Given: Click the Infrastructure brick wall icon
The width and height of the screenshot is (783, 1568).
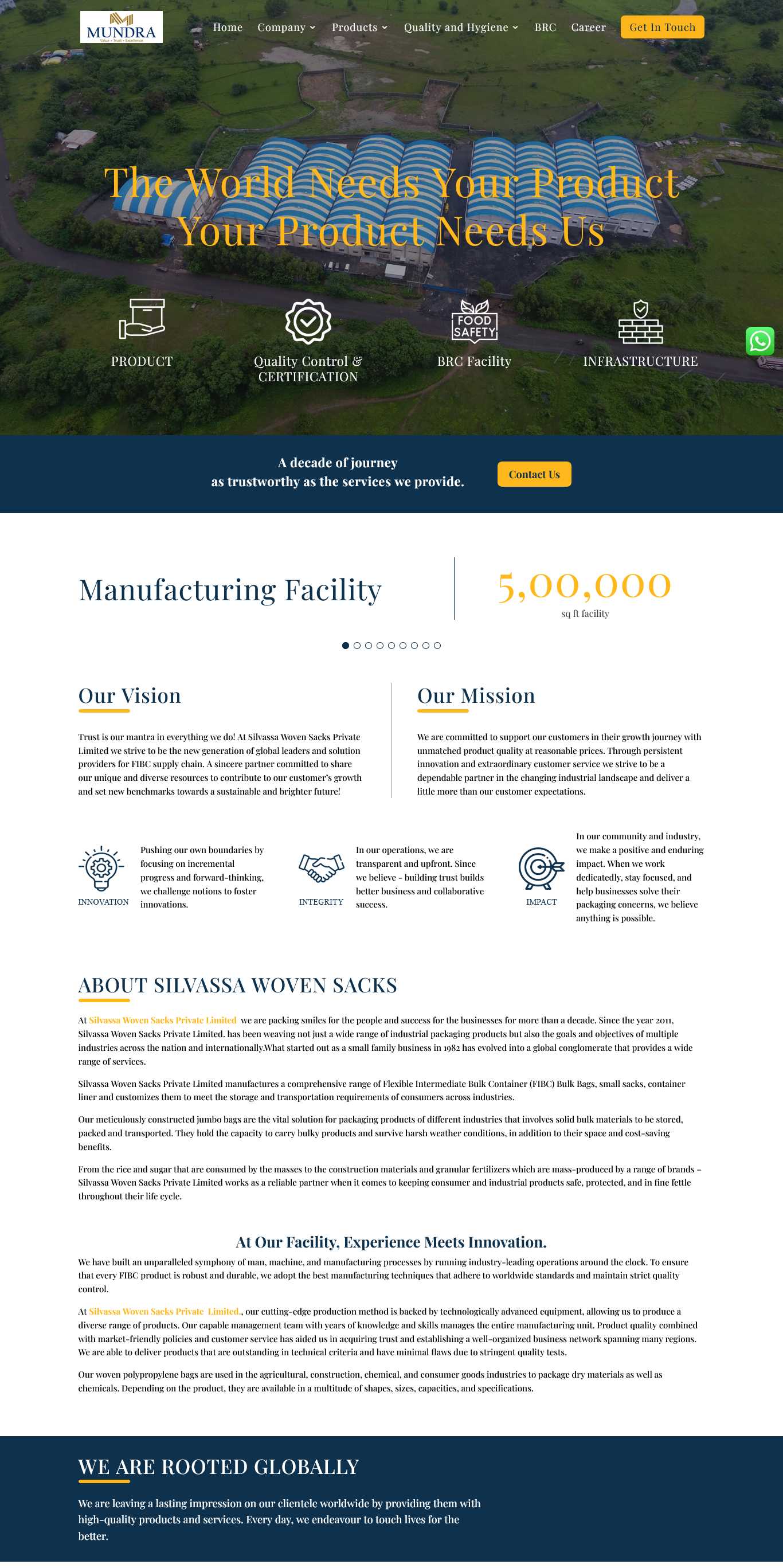Looking at the screenshot, I should click(x=640, y=321).
